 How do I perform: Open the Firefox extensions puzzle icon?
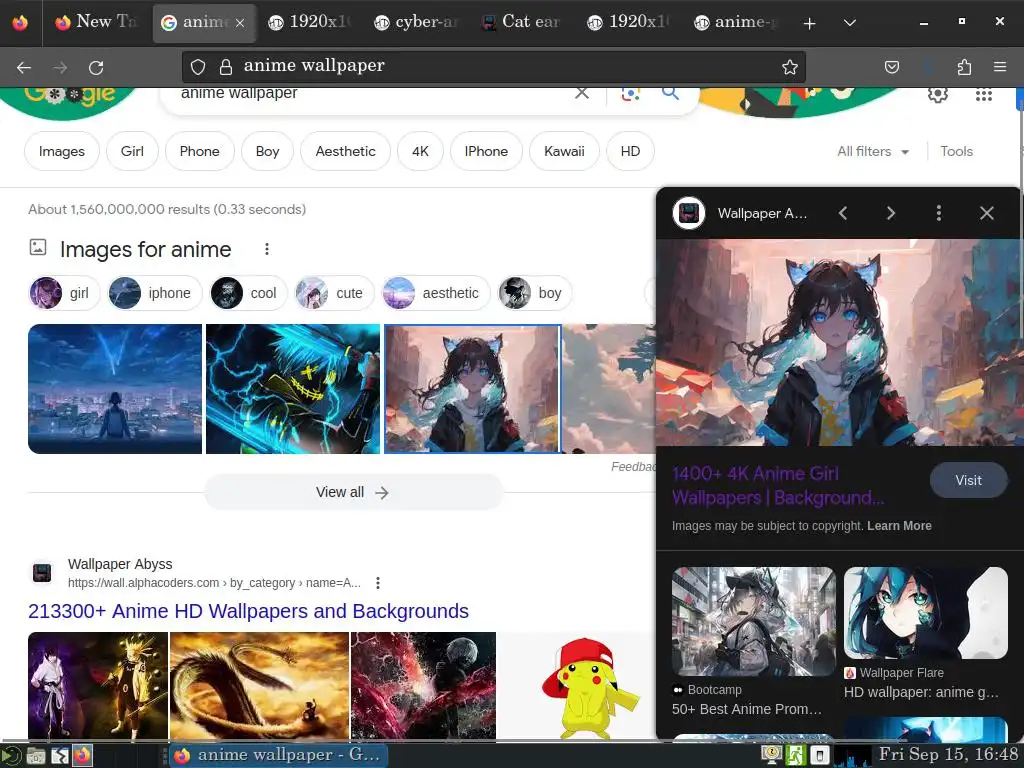964,67
